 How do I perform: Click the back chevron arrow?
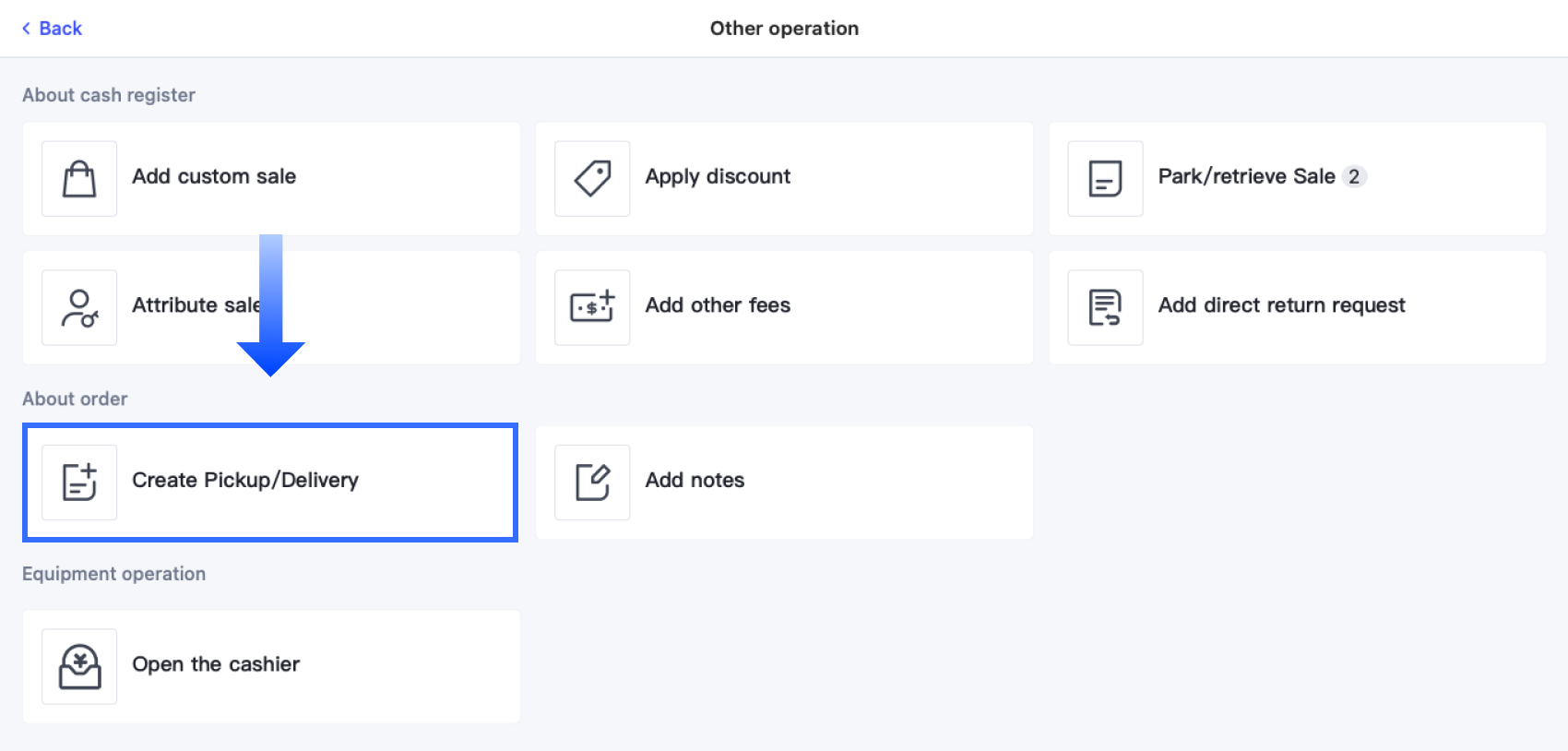(x=27, y=29)
